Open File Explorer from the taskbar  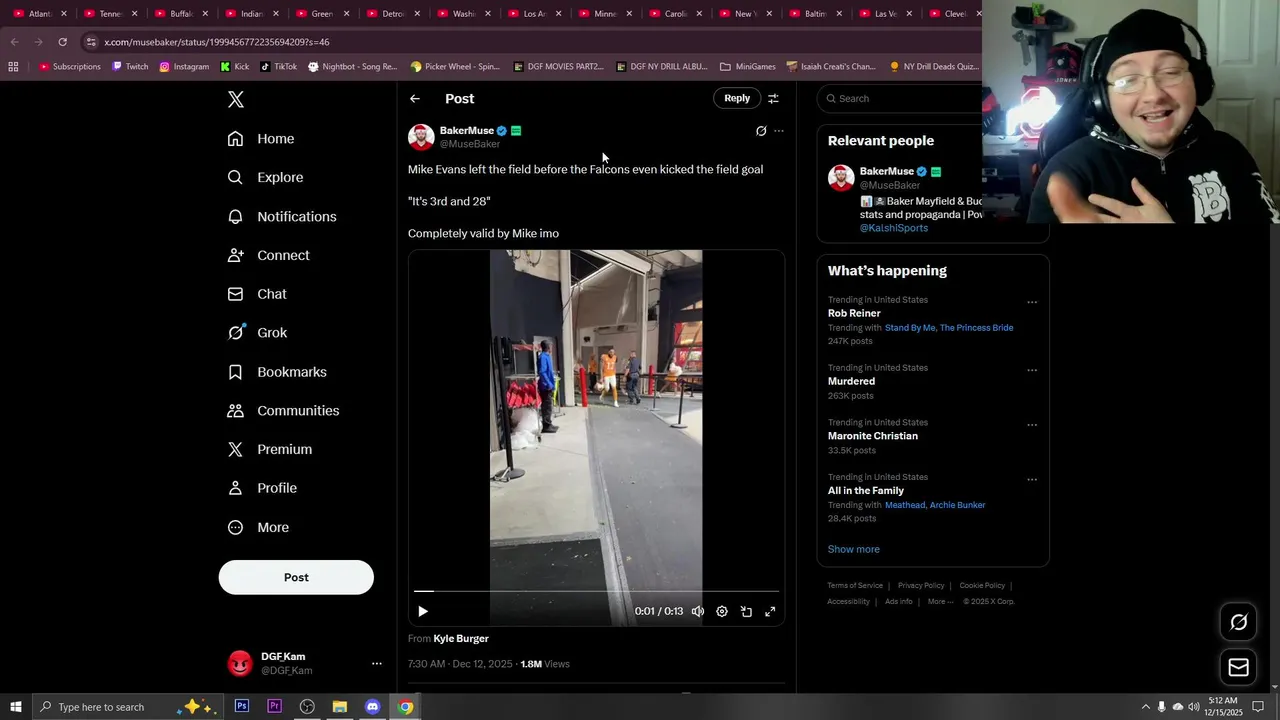(x=340, y=707)
